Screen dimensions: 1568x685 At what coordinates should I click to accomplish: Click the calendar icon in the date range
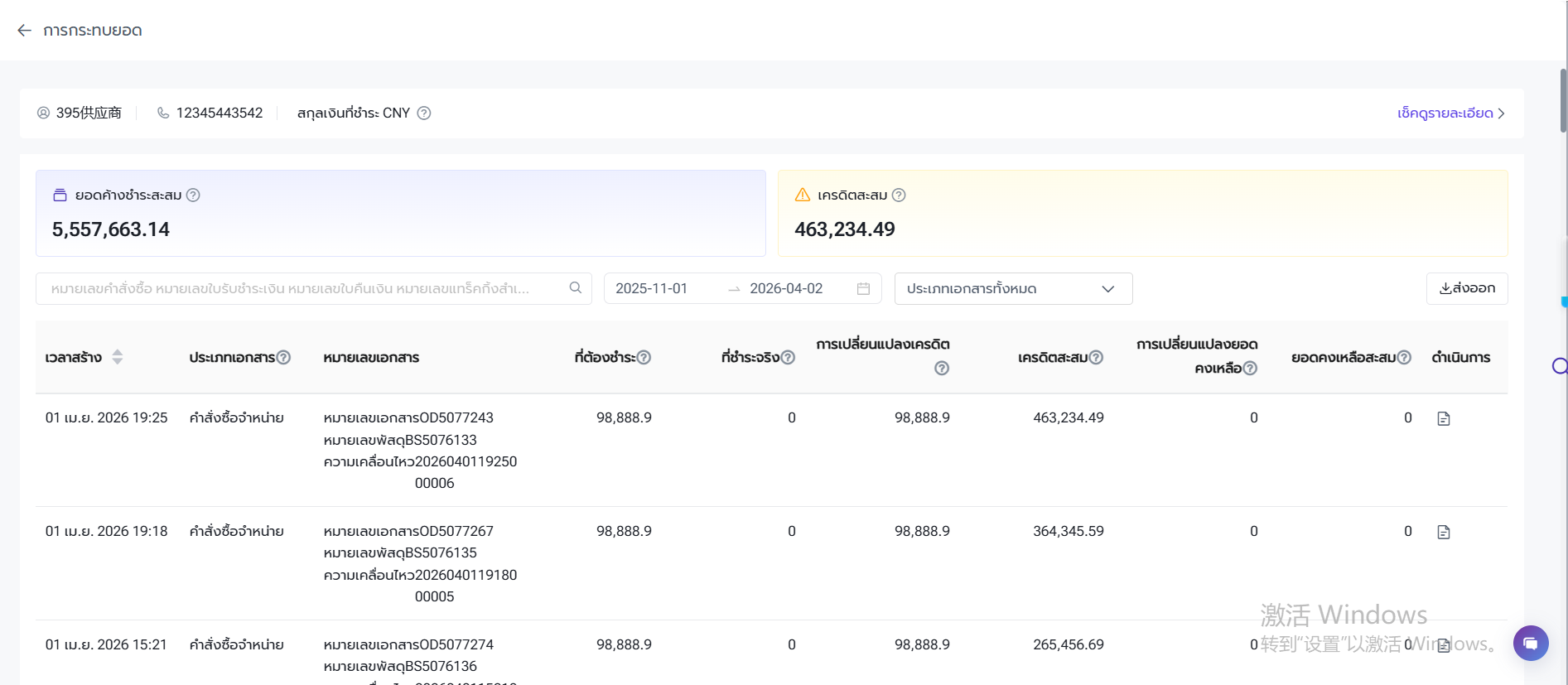tap(863, 289)
